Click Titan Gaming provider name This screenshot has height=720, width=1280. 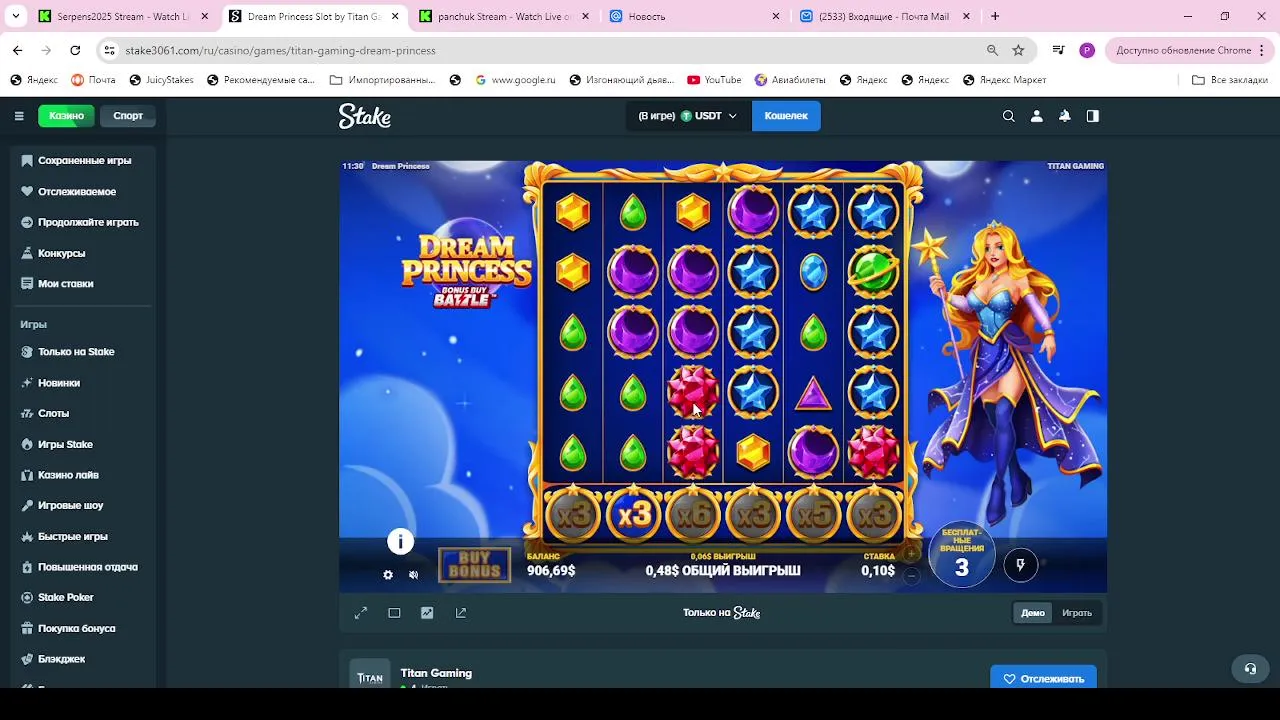click(x=436, y=673)
